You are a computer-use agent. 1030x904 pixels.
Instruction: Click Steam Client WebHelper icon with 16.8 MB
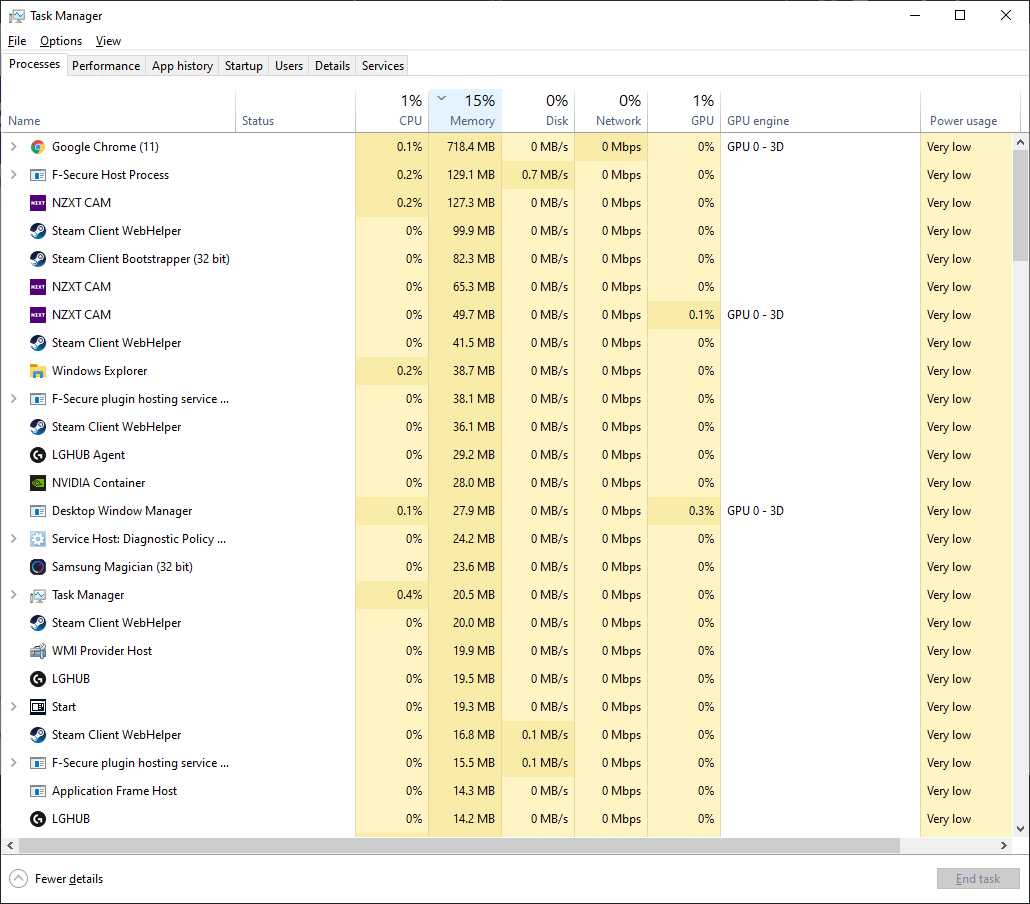[38, 735]
